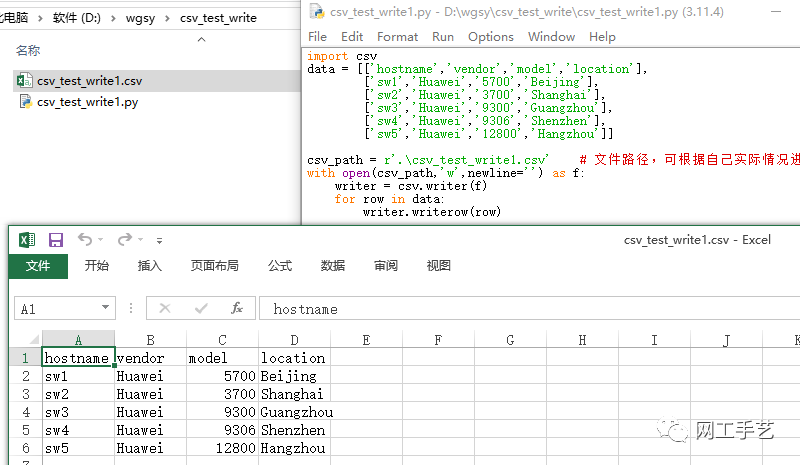Switch to the 开始 ribbon tab
Image resolution: width=800 pixels, height=465 pixels.
[96, 266]
